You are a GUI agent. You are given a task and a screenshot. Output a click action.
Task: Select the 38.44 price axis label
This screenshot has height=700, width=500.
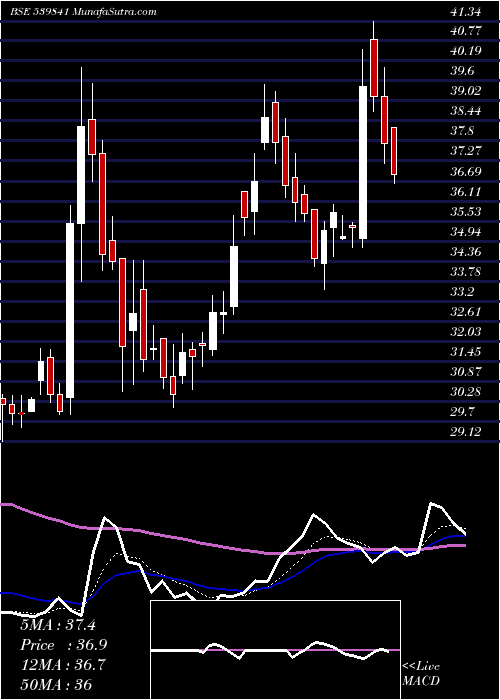point(466,111)
